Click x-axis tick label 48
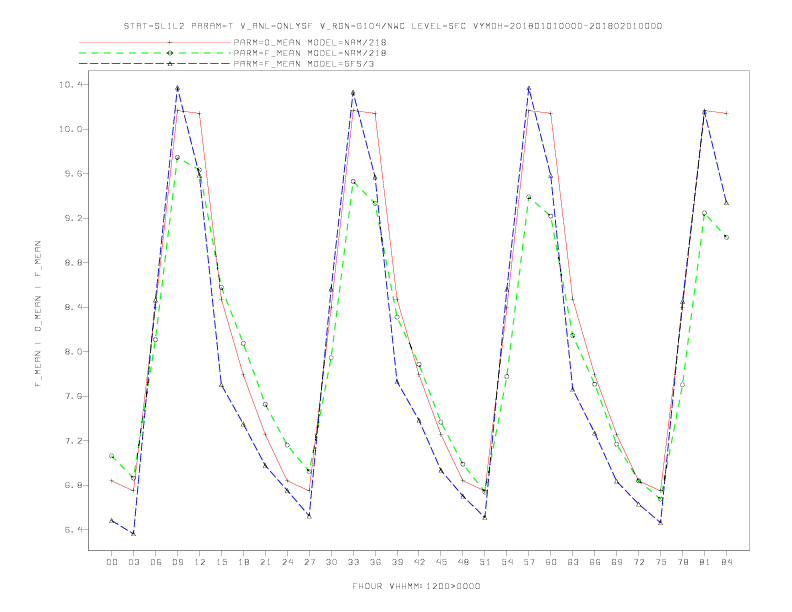The width and height of the screenshot is (792, 612). point(463,562)
